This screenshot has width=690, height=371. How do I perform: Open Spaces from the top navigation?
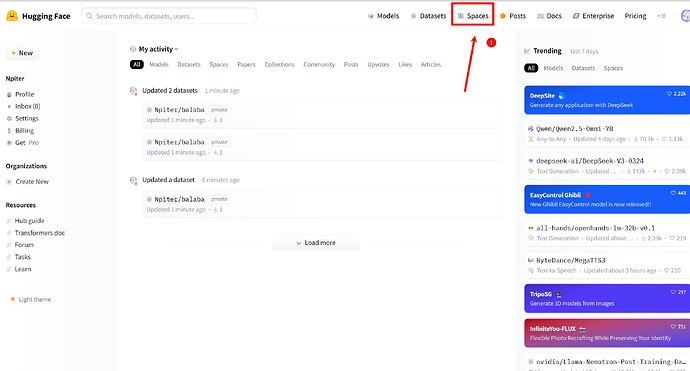pyautogui.click(x=473, y=16)
